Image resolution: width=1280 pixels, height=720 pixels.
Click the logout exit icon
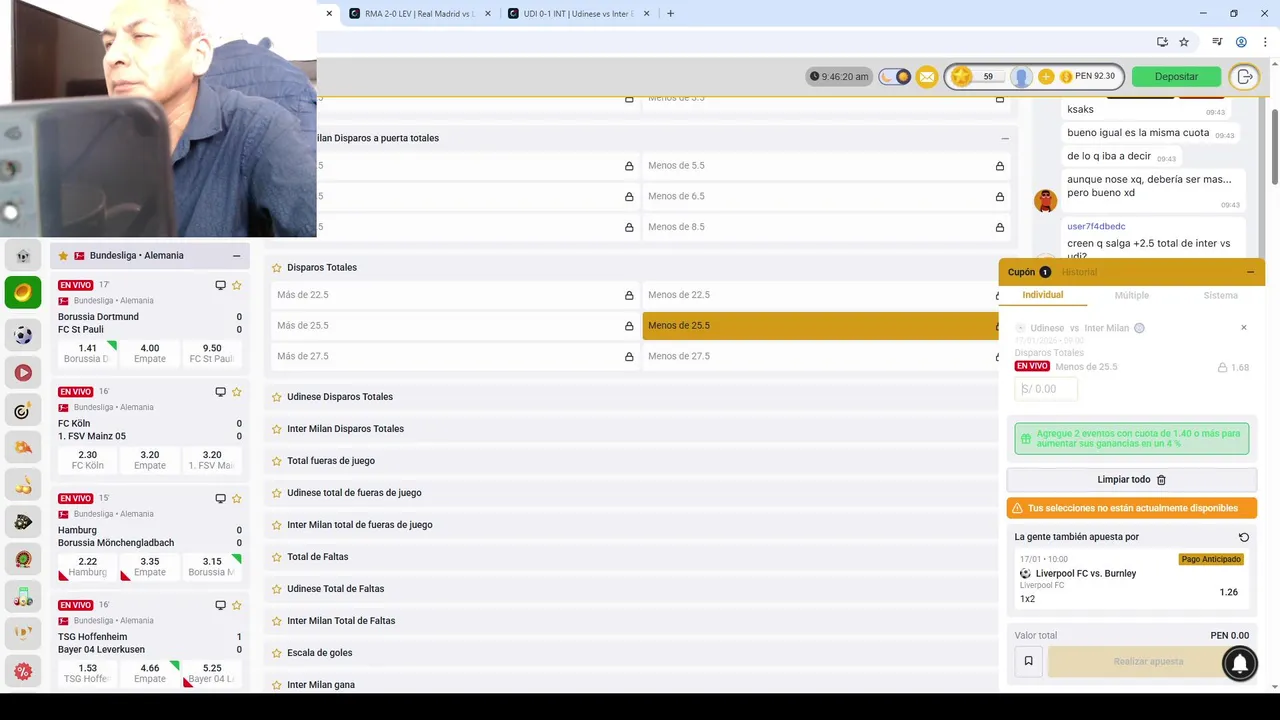[1245, 77]
